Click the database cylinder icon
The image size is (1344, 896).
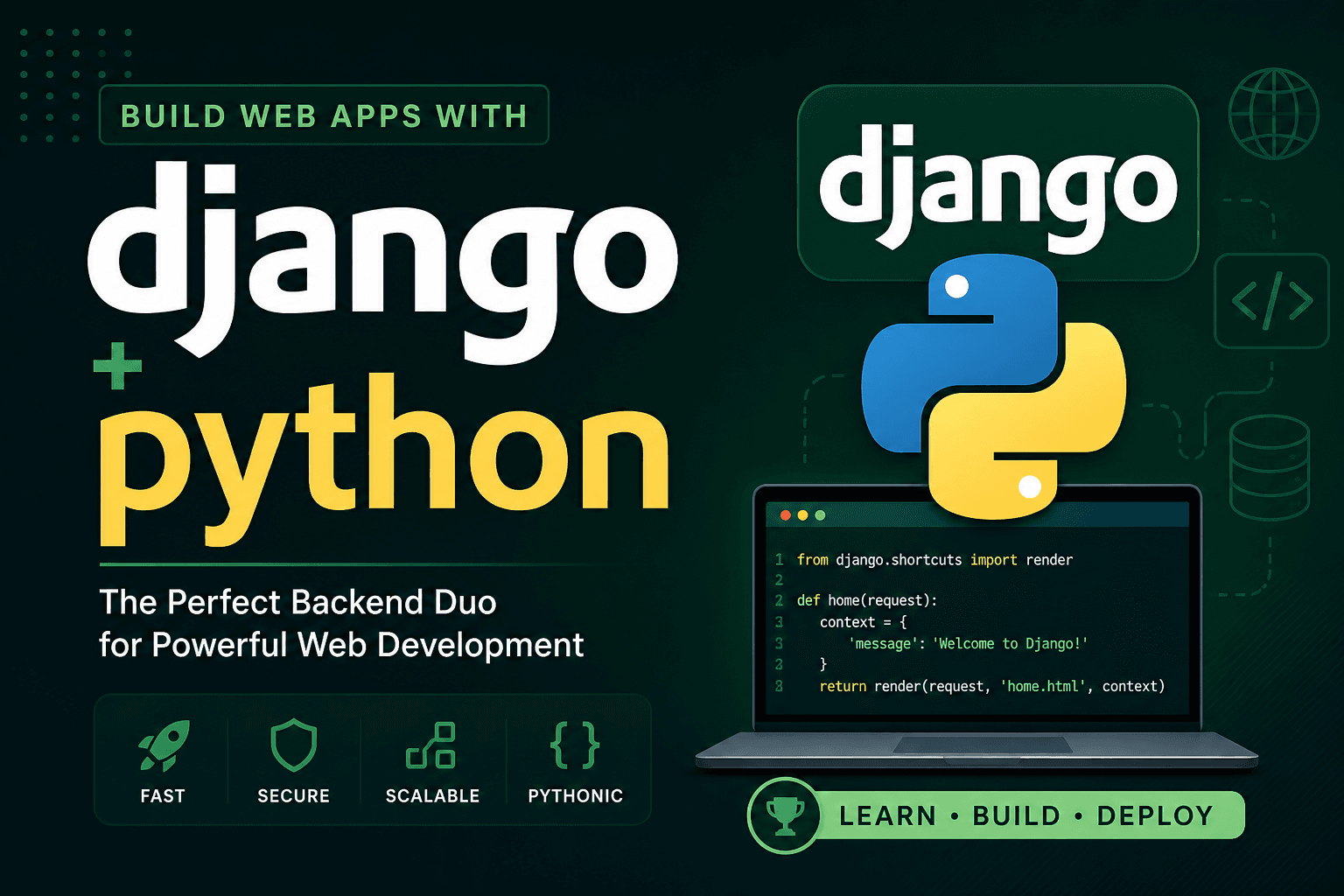(1270, 467)
